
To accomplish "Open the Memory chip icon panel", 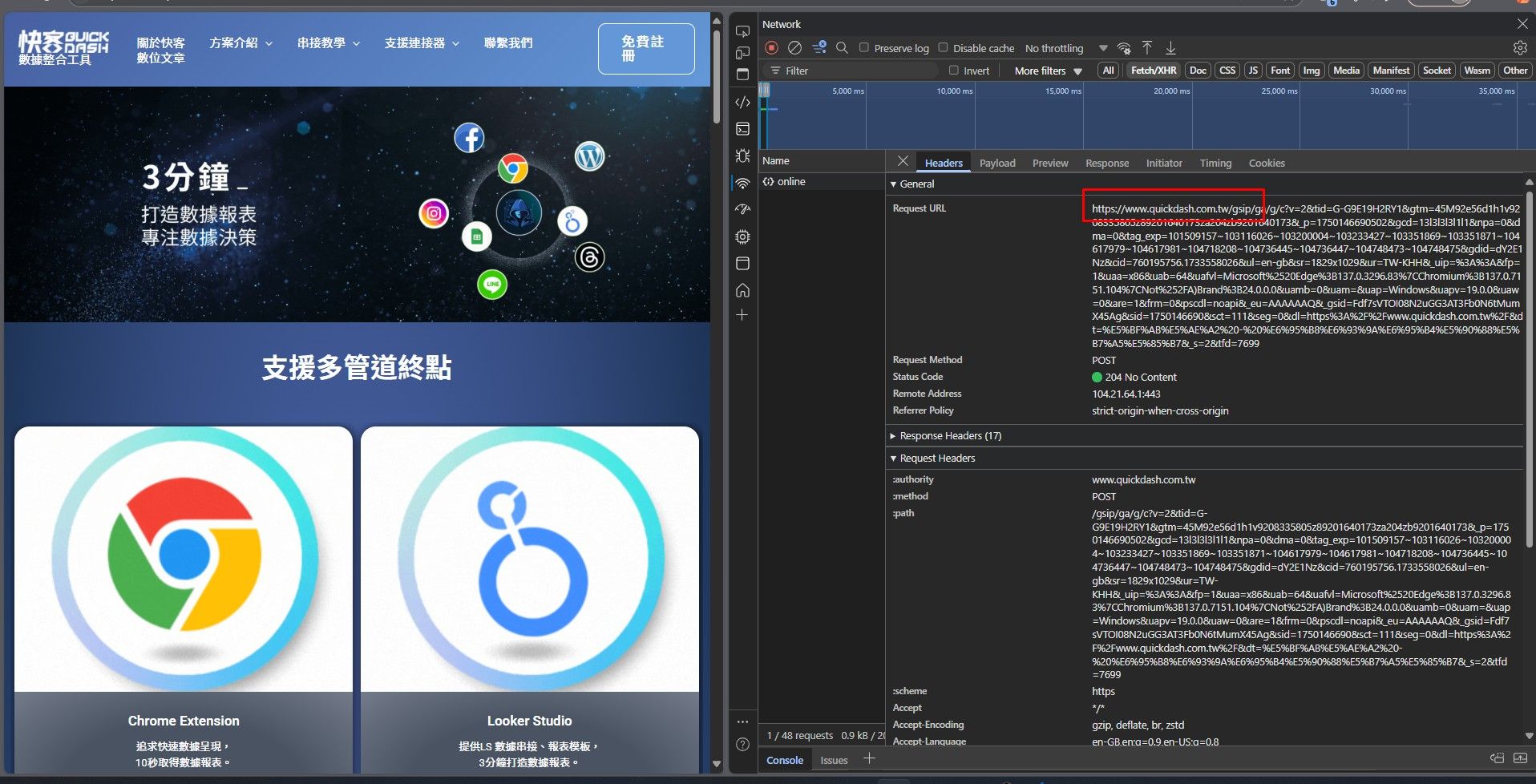I will (743, 237).
